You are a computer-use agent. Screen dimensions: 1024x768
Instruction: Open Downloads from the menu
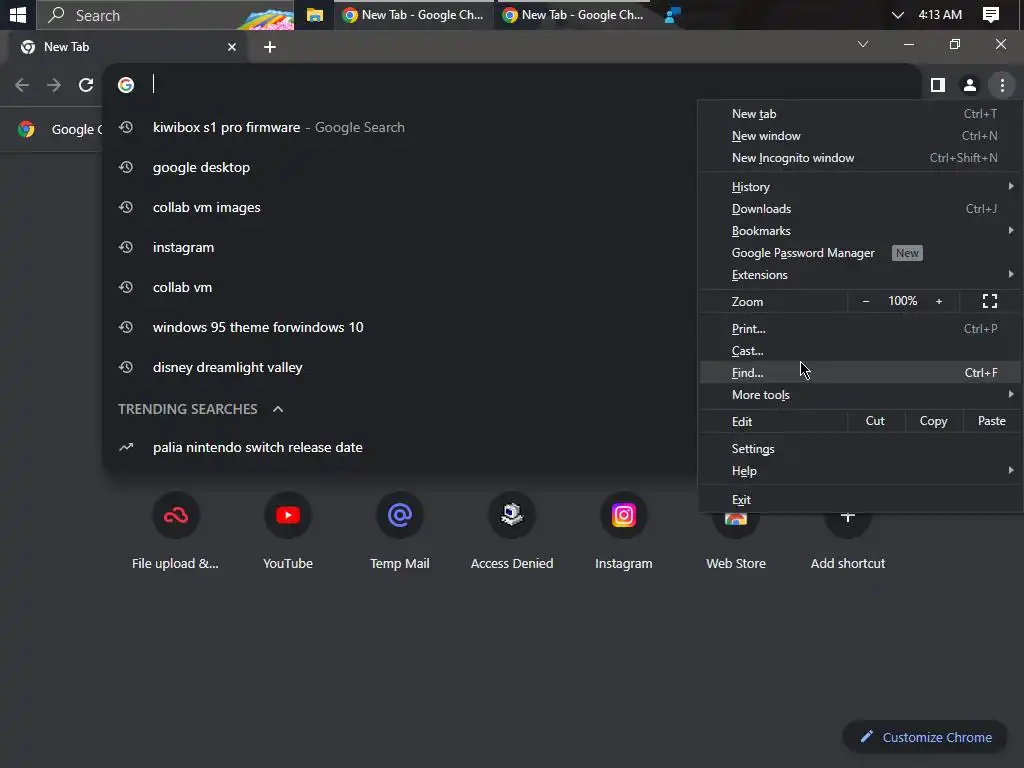(861, 209)
